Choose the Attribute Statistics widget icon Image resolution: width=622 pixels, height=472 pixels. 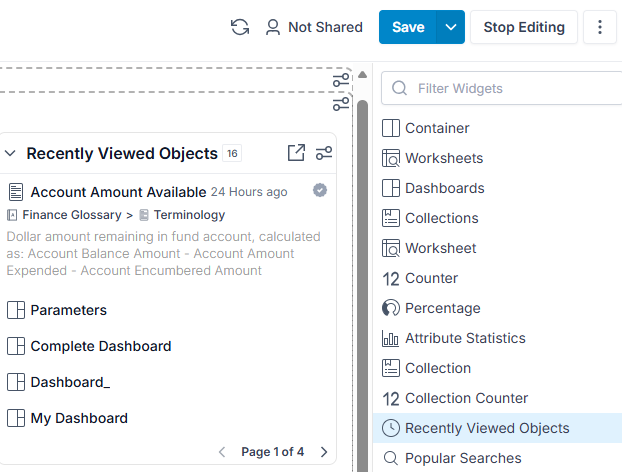point(390,338)
